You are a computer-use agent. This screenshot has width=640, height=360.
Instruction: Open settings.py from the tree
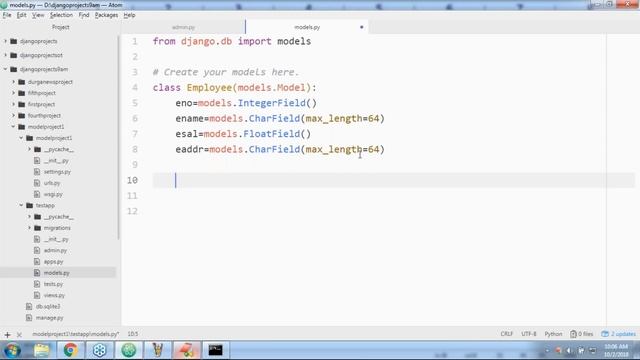57,172
